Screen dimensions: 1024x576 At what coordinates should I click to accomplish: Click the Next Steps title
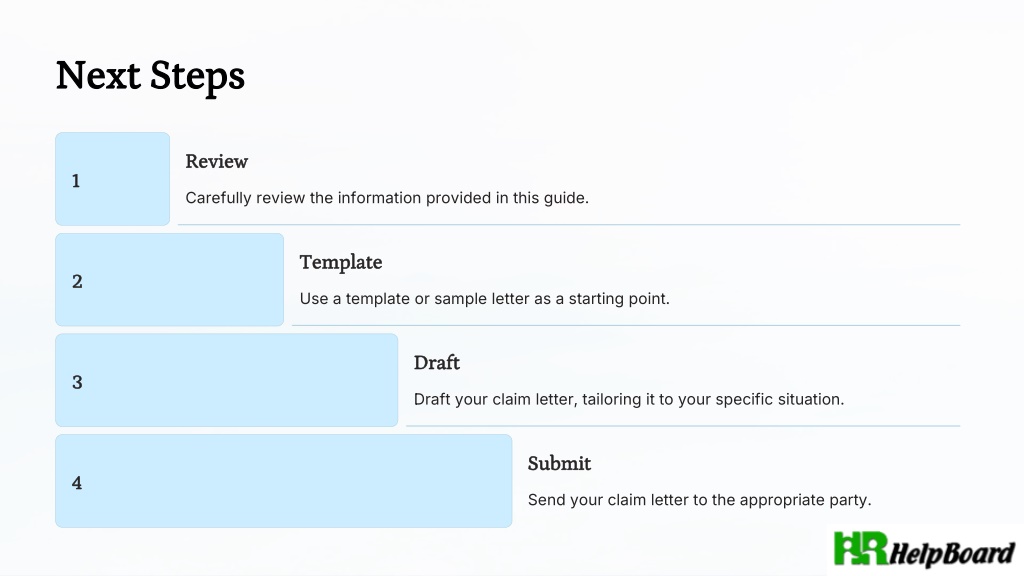click(150, 76)
